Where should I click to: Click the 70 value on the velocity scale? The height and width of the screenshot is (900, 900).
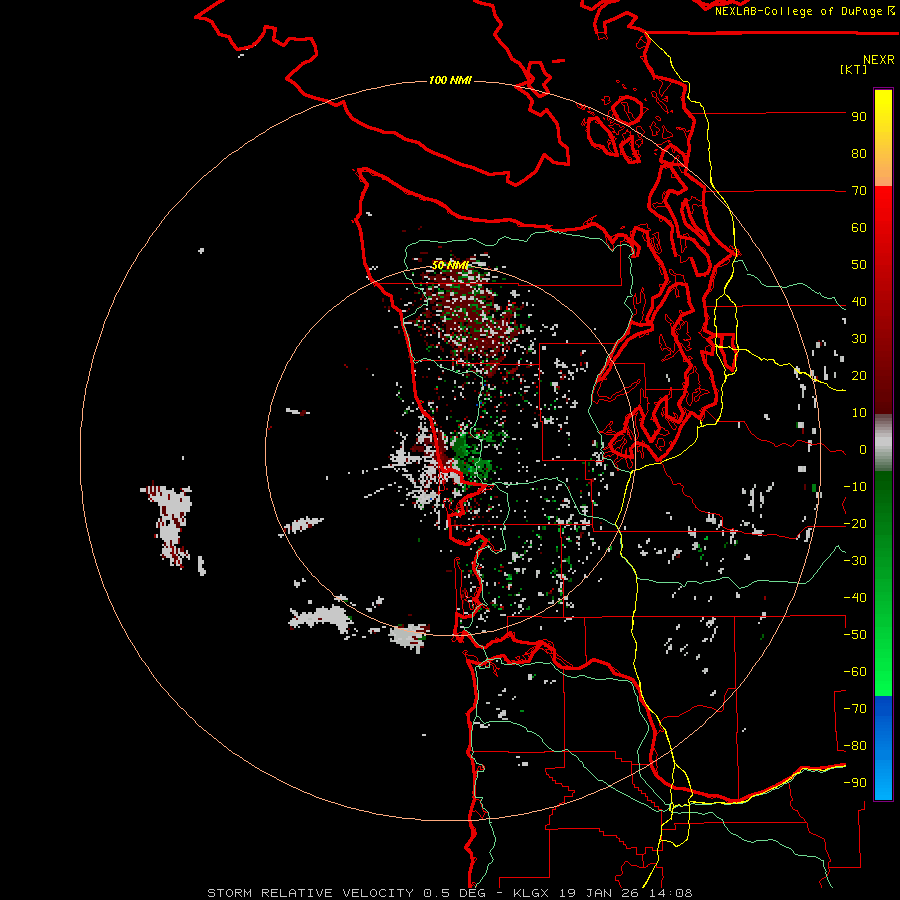859,191
